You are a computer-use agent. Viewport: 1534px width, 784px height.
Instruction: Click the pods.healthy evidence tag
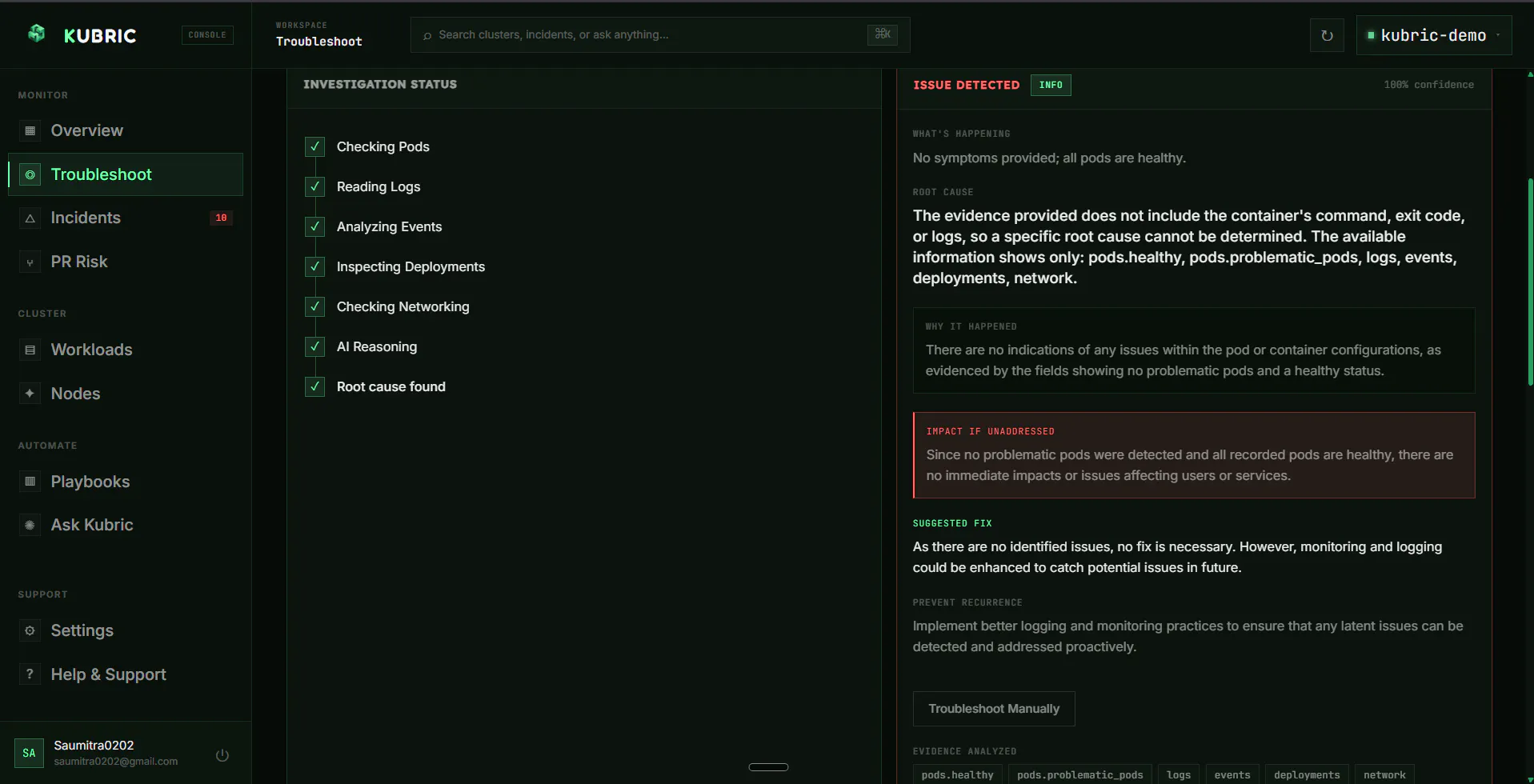click(x=957, y=775)
